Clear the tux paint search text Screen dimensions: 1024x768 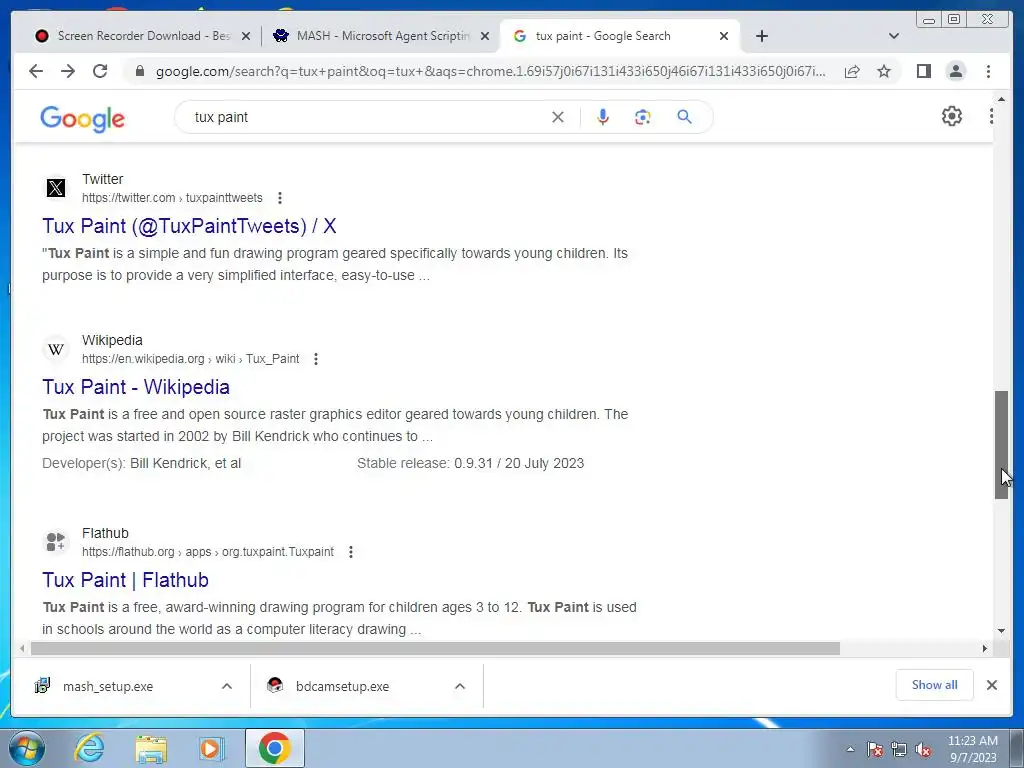pos(558,117)
